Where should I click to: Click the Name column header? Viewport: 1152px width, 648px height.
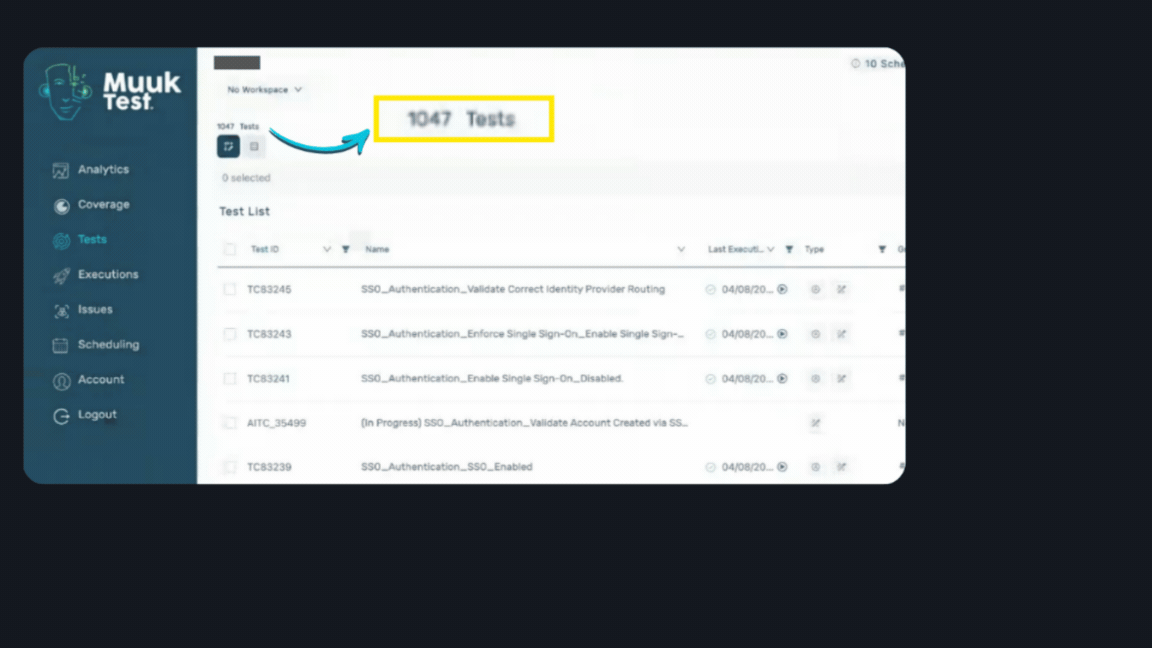(x=377, y=250)
